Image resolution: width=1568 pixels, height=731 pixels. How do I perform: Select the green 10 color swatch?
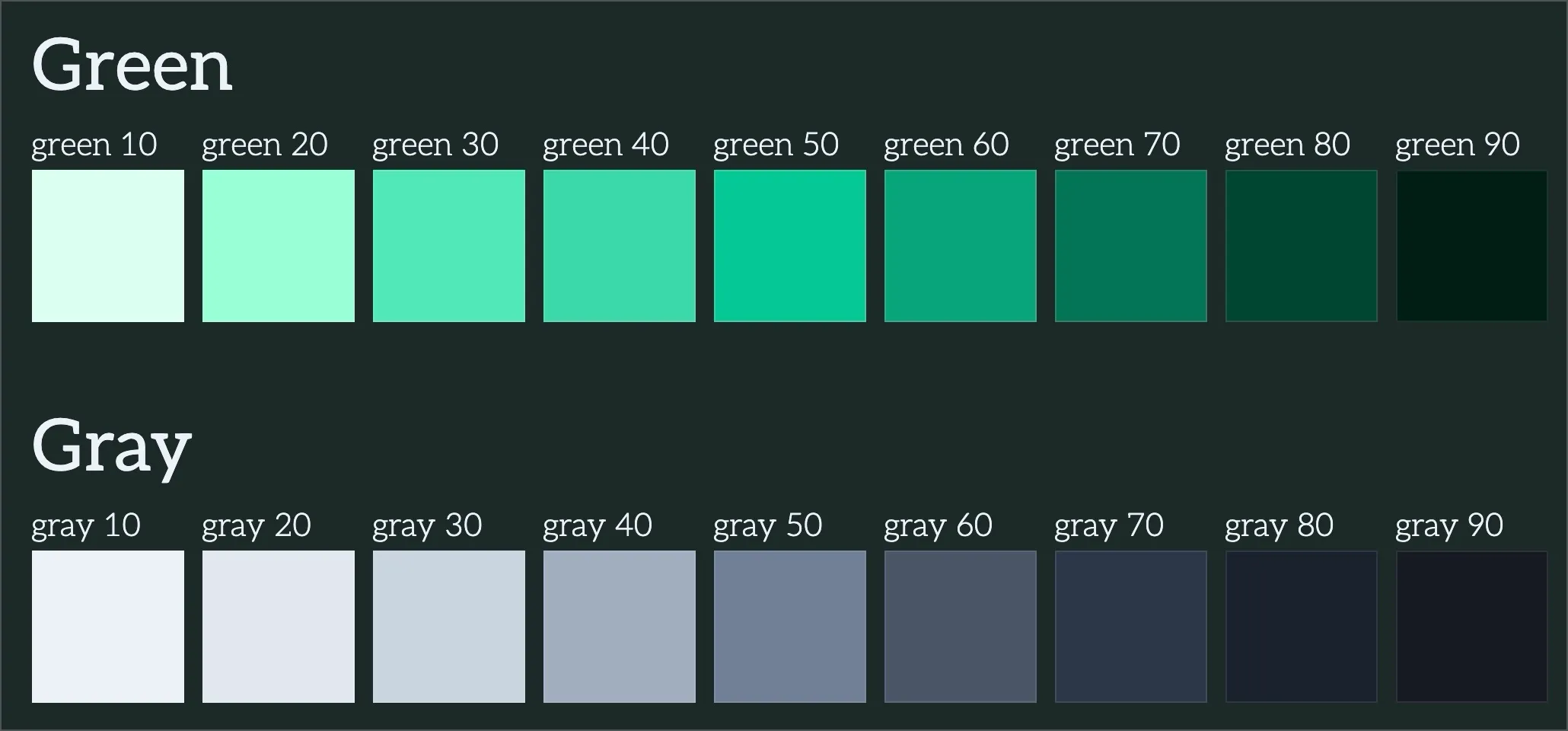click(x=107, y=246)
